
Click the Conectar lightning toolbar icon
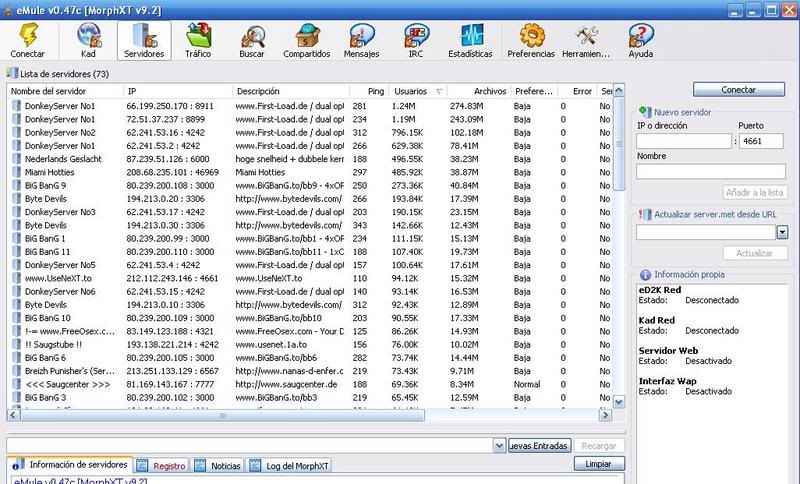28,35
